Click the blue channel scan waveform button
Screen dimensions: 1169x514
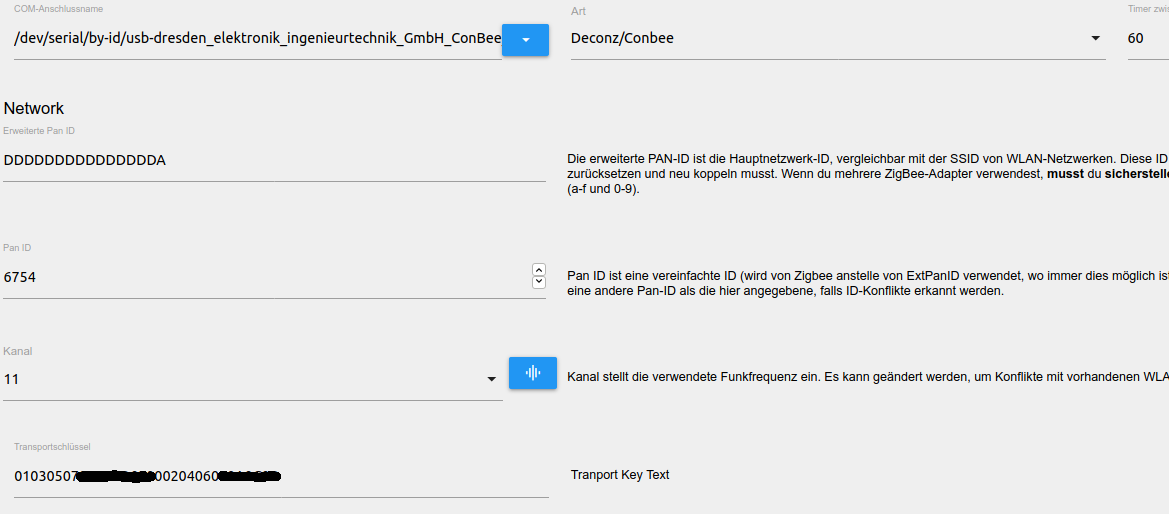(x=532, y=373)
